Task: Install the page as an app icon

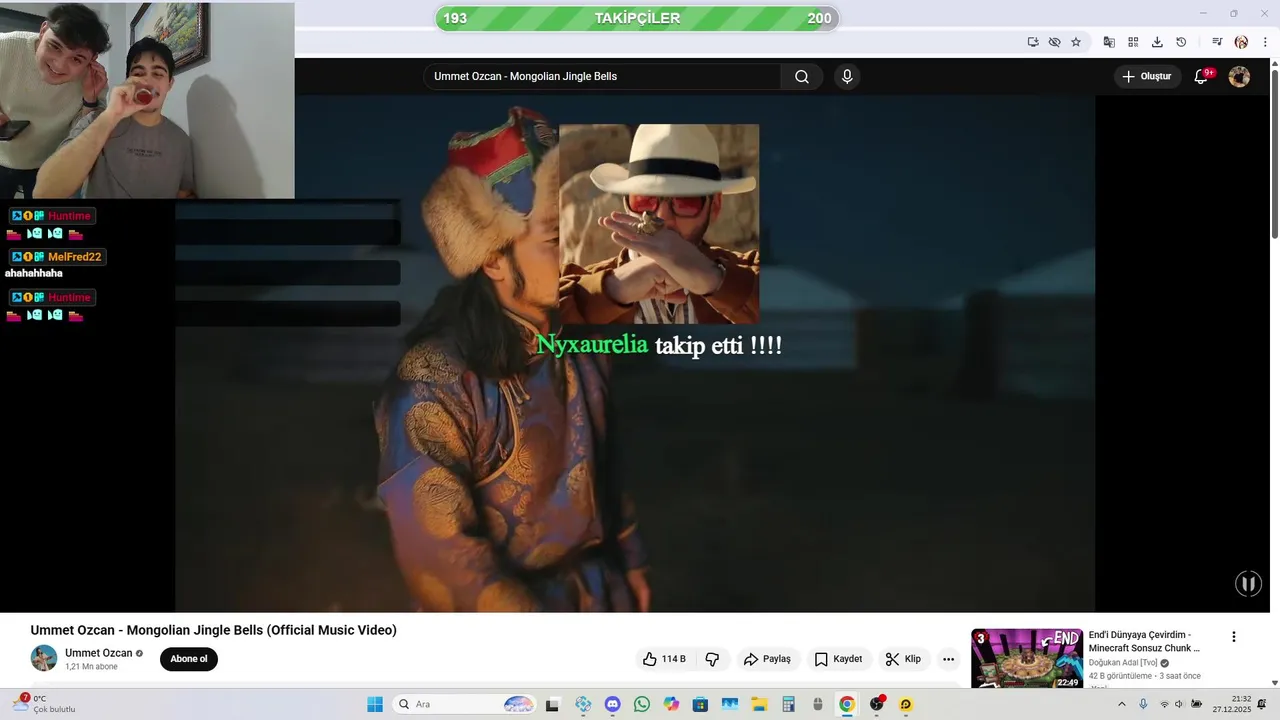Action: (x=1033, y=42)
